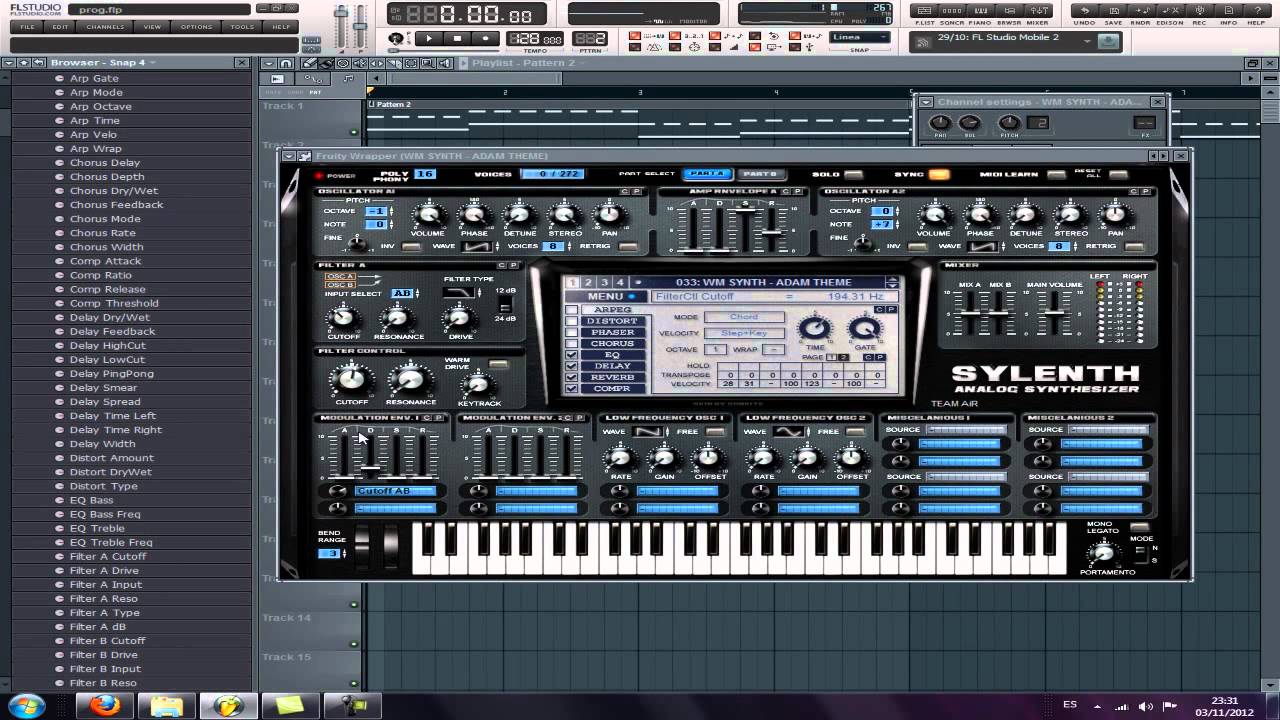Open the Linea snap dropdown
The width and height of the screenshot is (1280, 720).
point(860,38)
